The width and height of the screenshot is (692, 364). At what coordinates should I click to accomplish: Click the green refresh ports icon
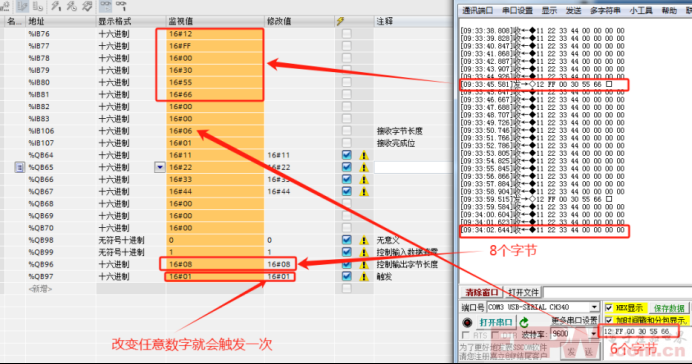click(x=524, y=322)
